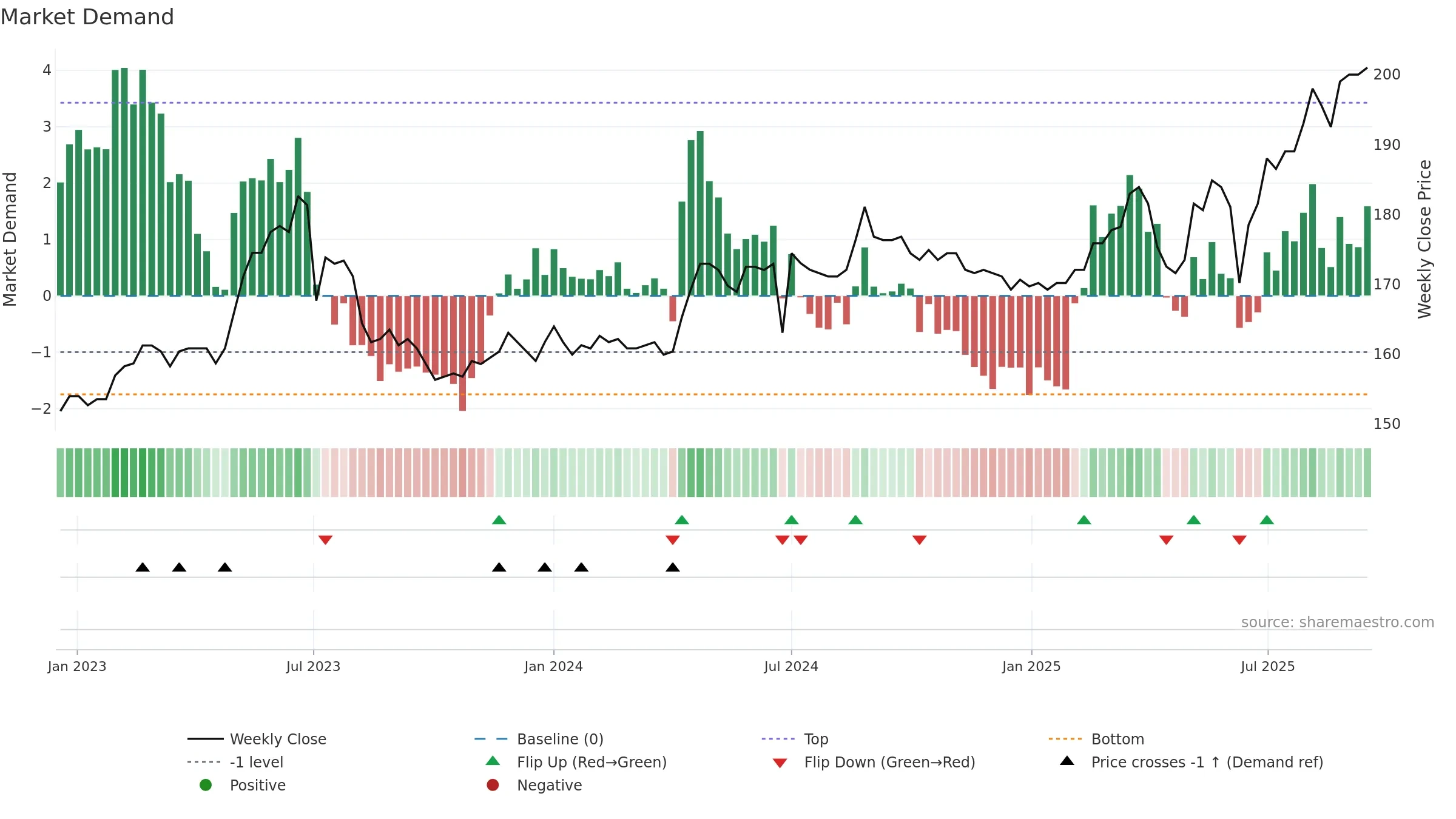The image size is (1456, 819).
Task: Select the earliest black price-cross marker in 2023
Action: coord(143,567)
